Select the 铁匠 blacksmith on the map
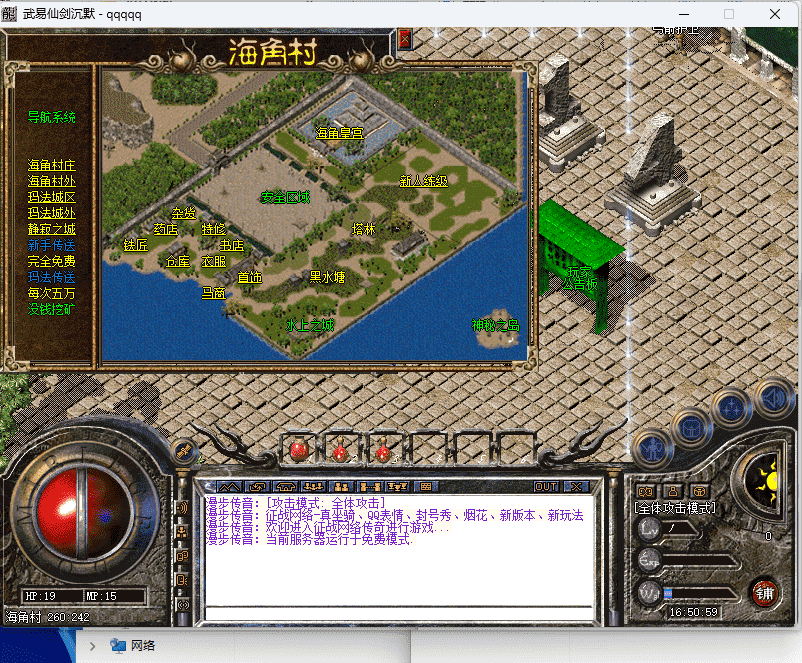 click(x=136, y=245)
